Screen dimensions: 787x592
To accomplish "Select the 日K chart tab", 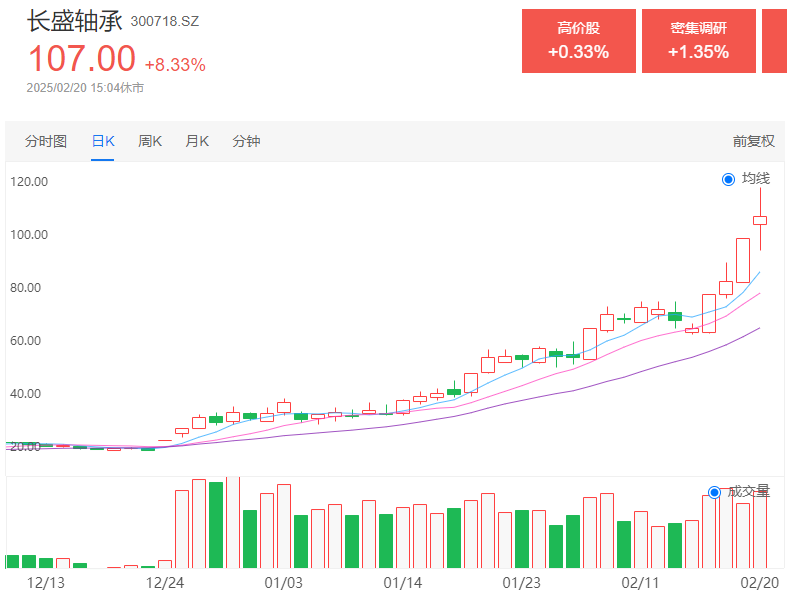I will point(103,141).
